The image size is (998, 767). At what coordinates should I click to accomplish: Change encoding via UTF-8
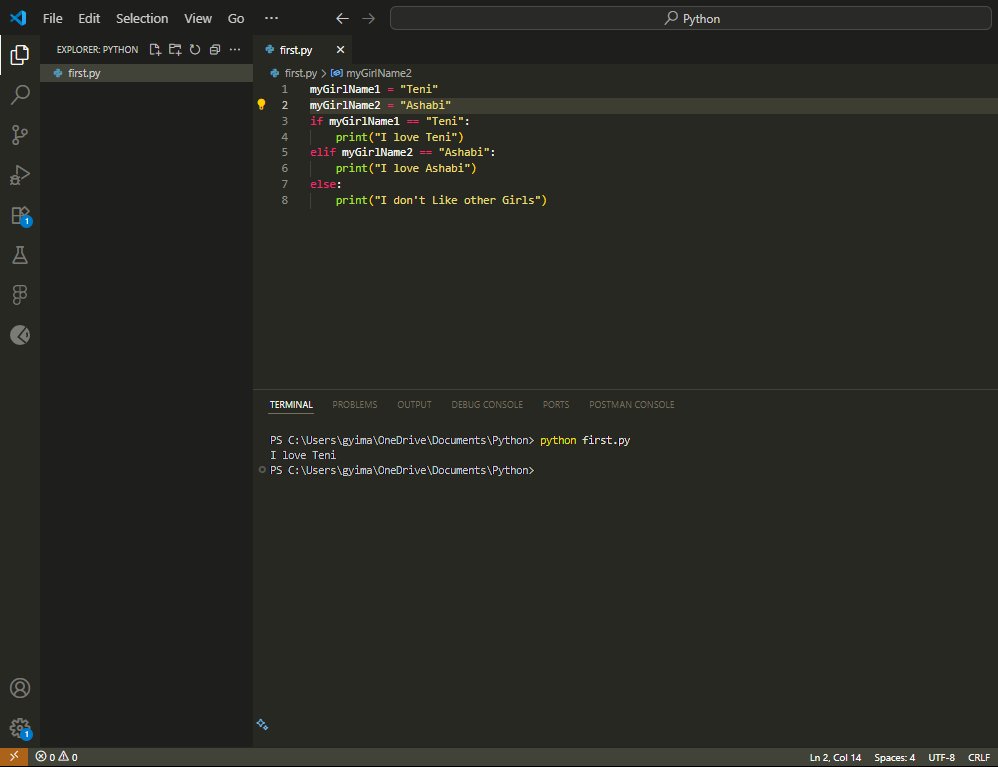(x=941, y=757)
